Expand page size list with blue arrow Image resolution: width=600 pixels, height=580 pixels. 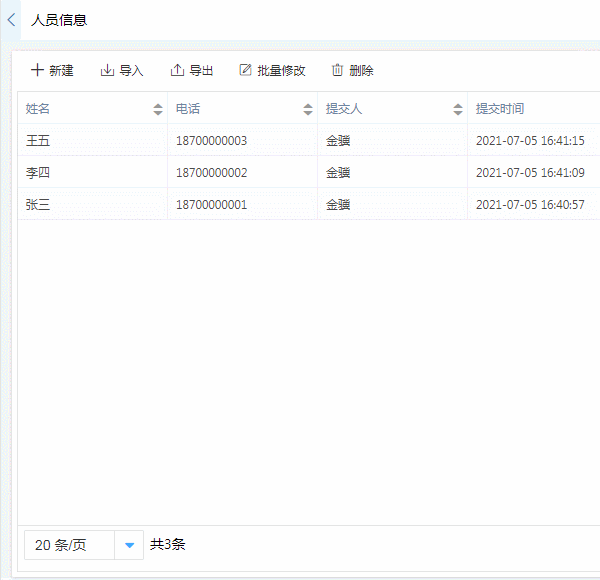[129, 545]
